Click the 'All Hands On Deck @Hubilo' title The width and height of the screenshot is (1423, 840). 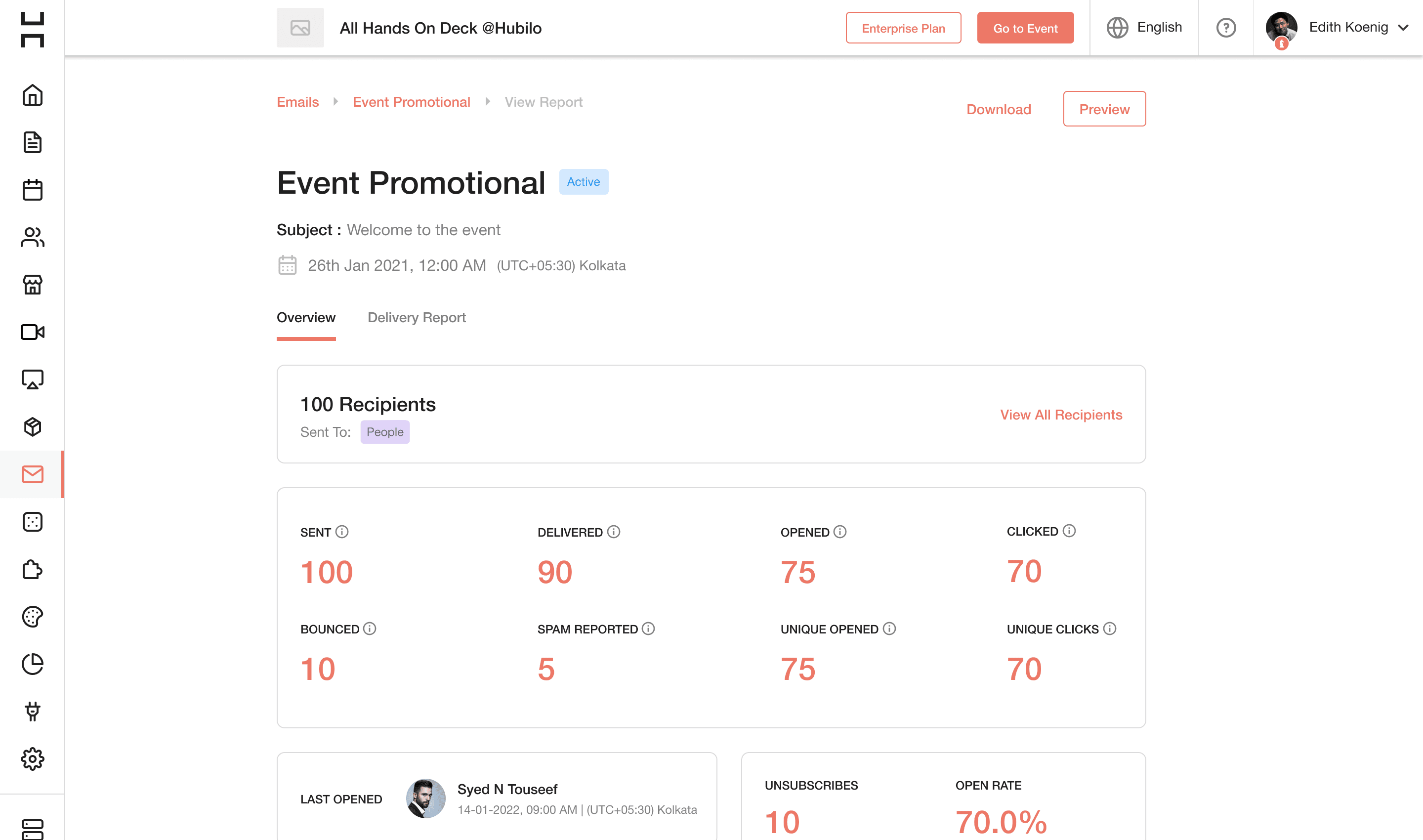[x=440, y=28]
